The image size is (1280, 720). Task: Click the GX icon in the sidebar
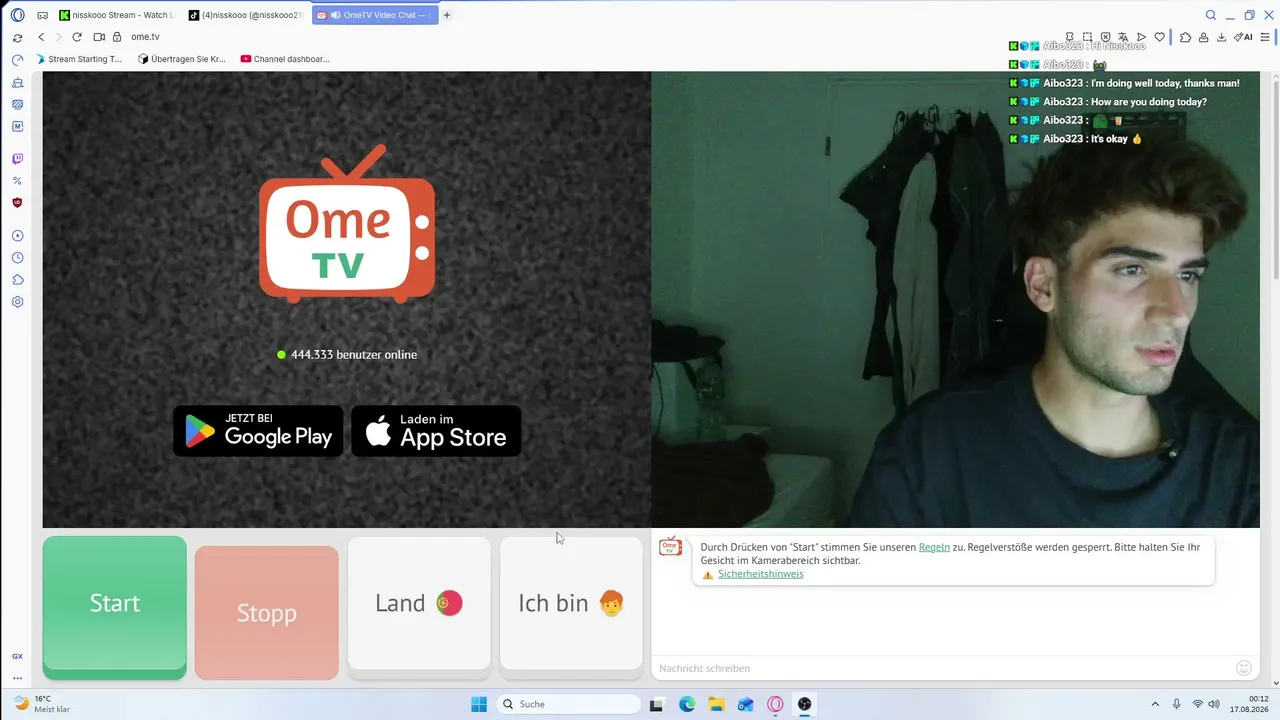coord(17,657)
